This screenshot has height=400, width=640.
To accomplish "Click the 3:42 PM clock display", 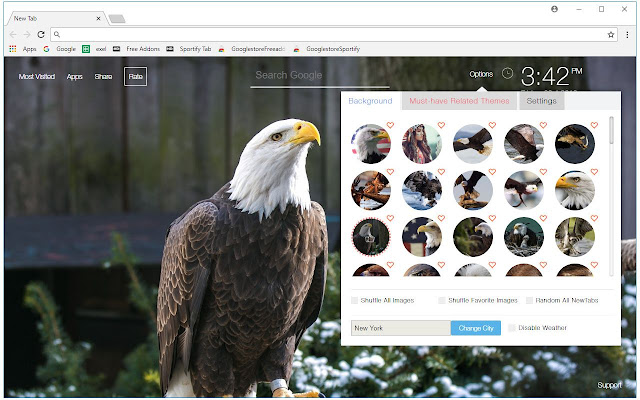I will [551, 76].
